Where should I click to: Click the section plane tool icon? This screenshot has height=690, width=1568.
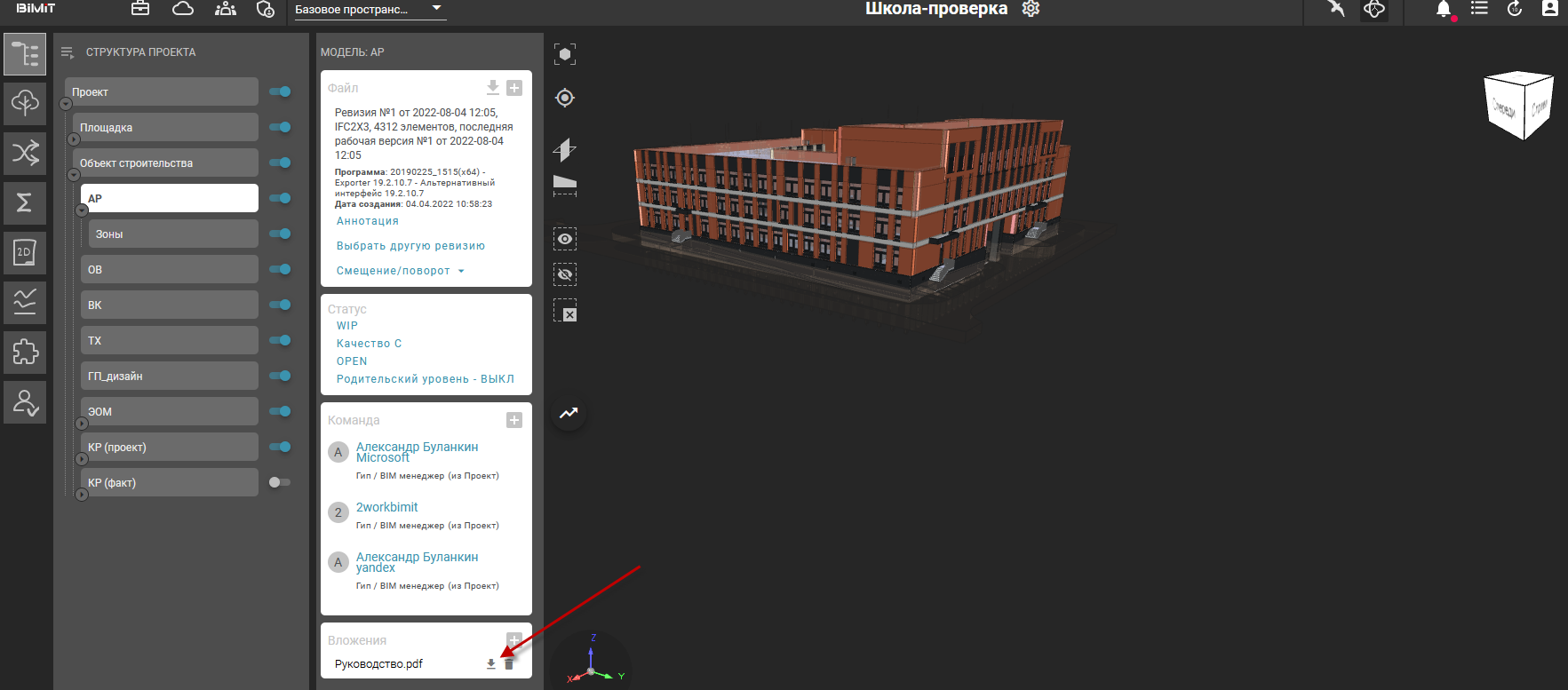[x=564, y=149]
